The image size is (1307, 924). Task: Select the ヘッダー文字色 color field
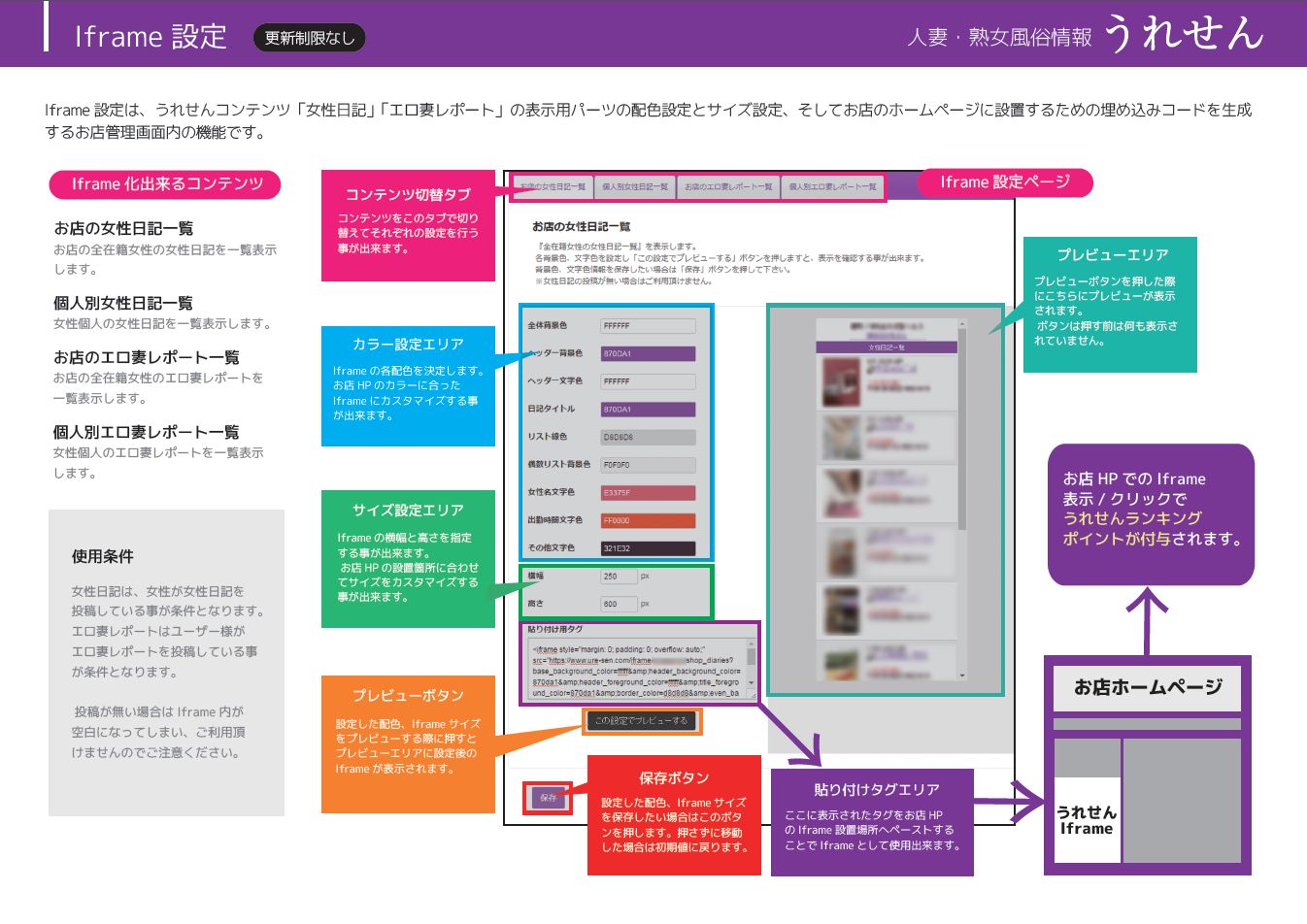[647, 381]
